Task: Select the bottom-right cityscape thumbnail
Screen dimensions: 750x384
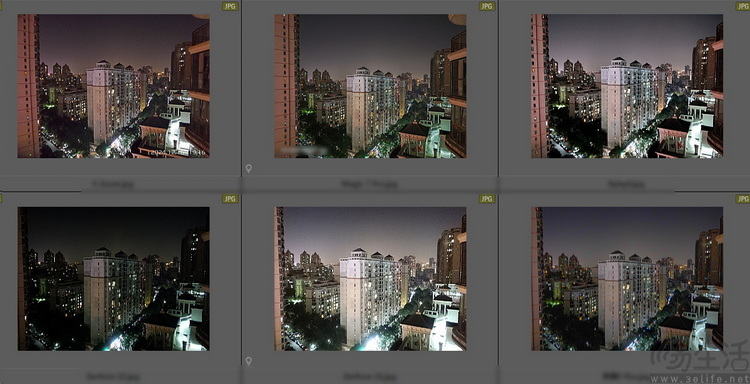Action: [627, 279]
